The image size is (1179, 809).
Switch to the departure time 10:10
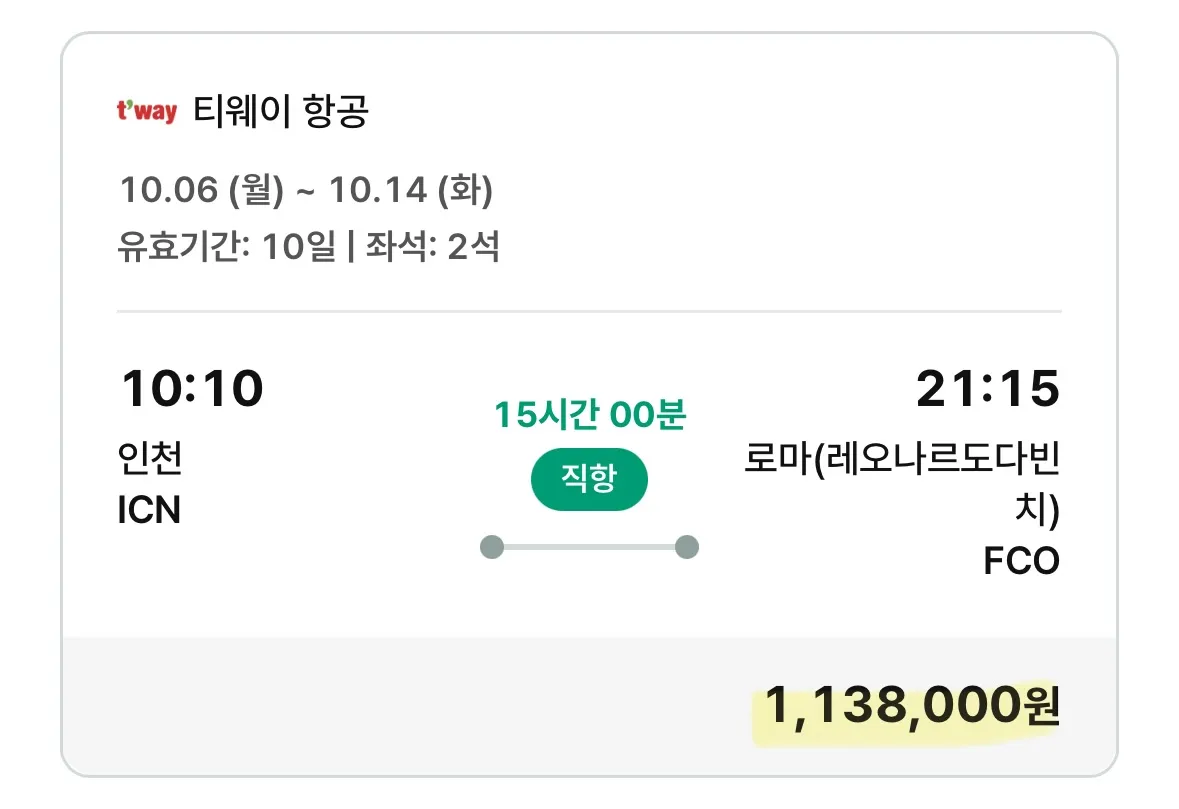click(192, 390)
